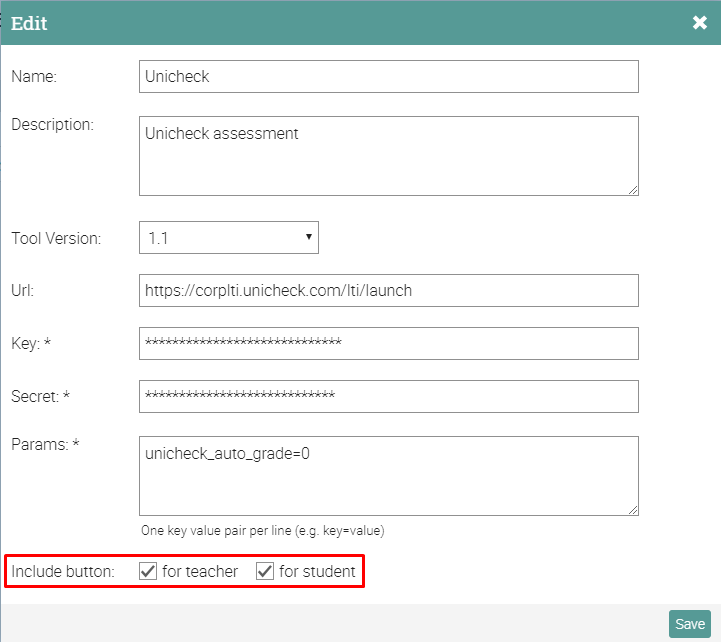
Task: Grab the Params textarea resize handle
Action: click(633, 510)
